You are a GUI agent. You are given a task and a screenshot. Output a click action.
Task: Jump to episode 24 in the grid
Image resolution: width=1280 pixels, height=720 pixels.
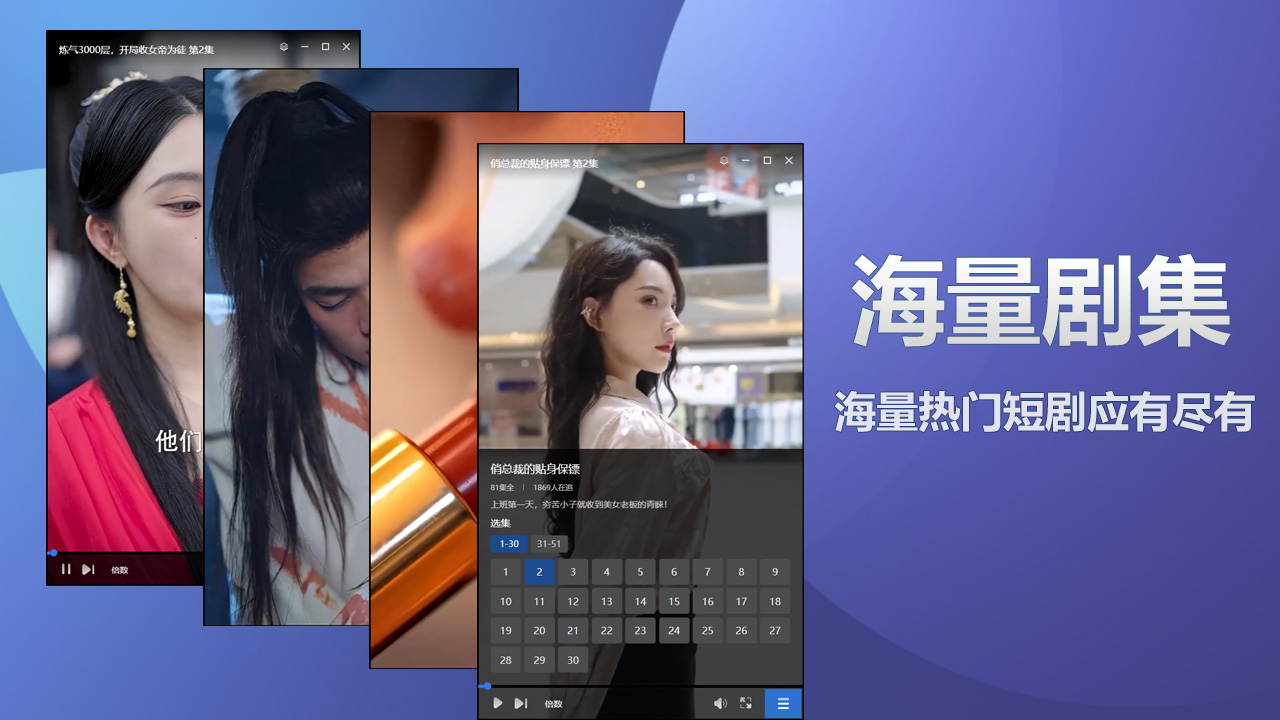click(x=674, y=630)
